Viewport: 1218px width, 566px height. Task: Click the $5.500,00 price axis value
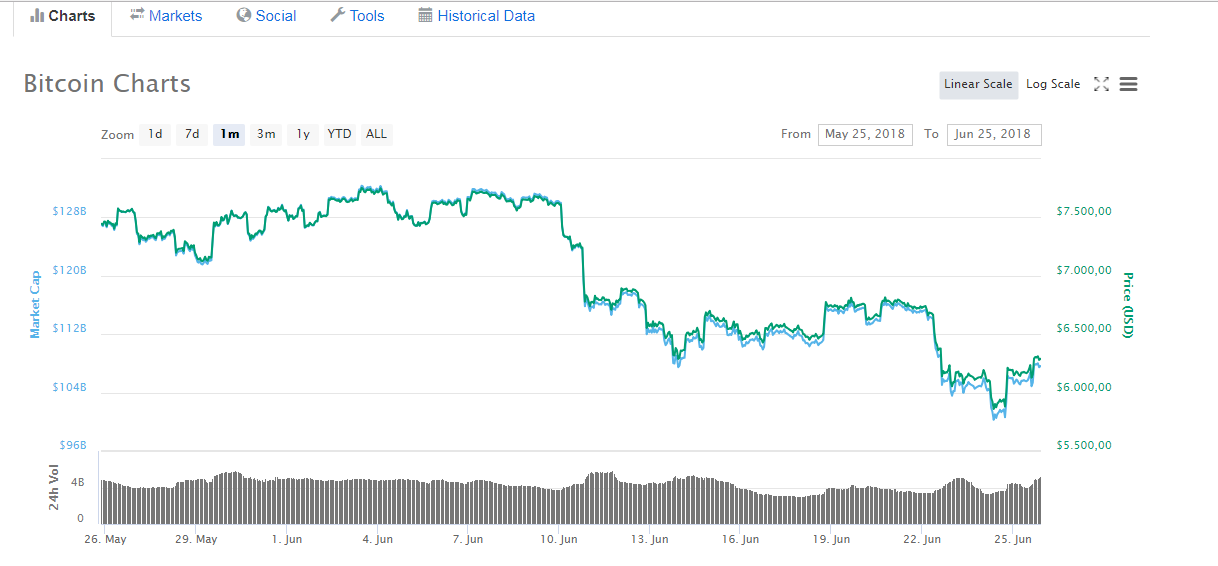1084,446
